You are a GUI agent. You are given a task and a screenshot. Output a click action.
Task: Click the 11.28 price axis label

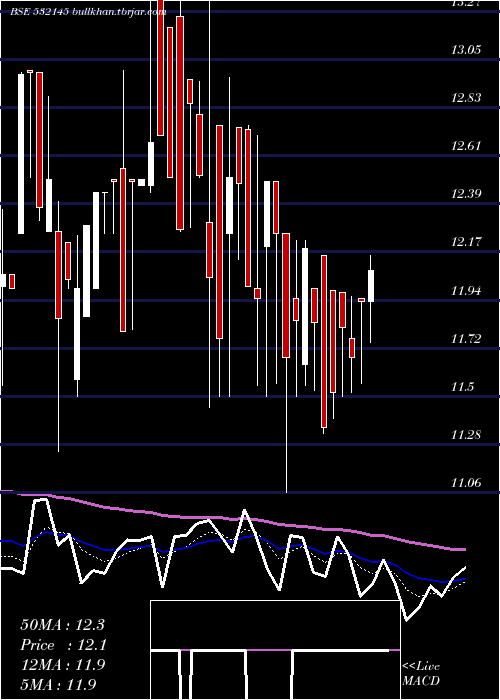coord(466,434)
